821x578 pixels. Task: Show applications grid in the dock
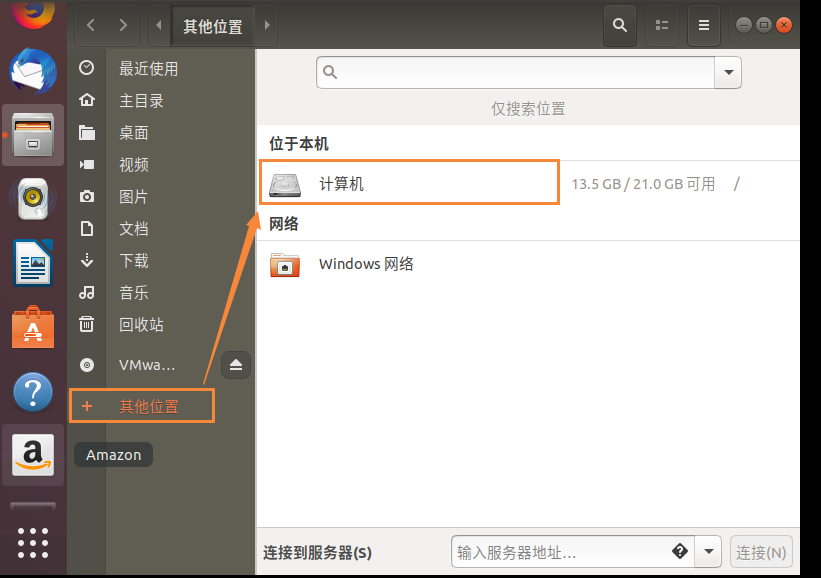click(x=33, y=543)
